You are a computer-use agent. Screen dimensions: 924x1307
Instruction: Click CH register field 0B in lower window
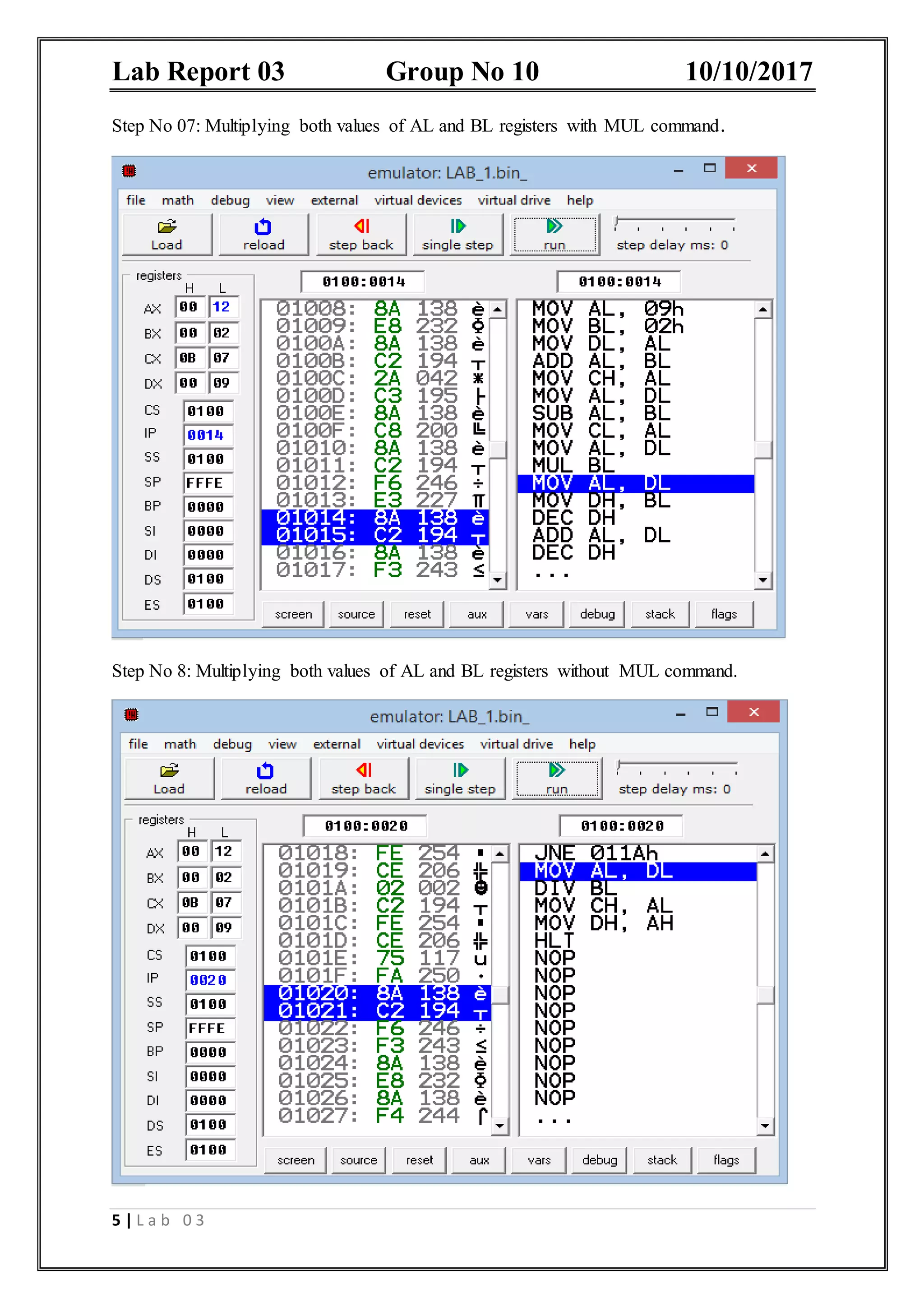(191, 902)
